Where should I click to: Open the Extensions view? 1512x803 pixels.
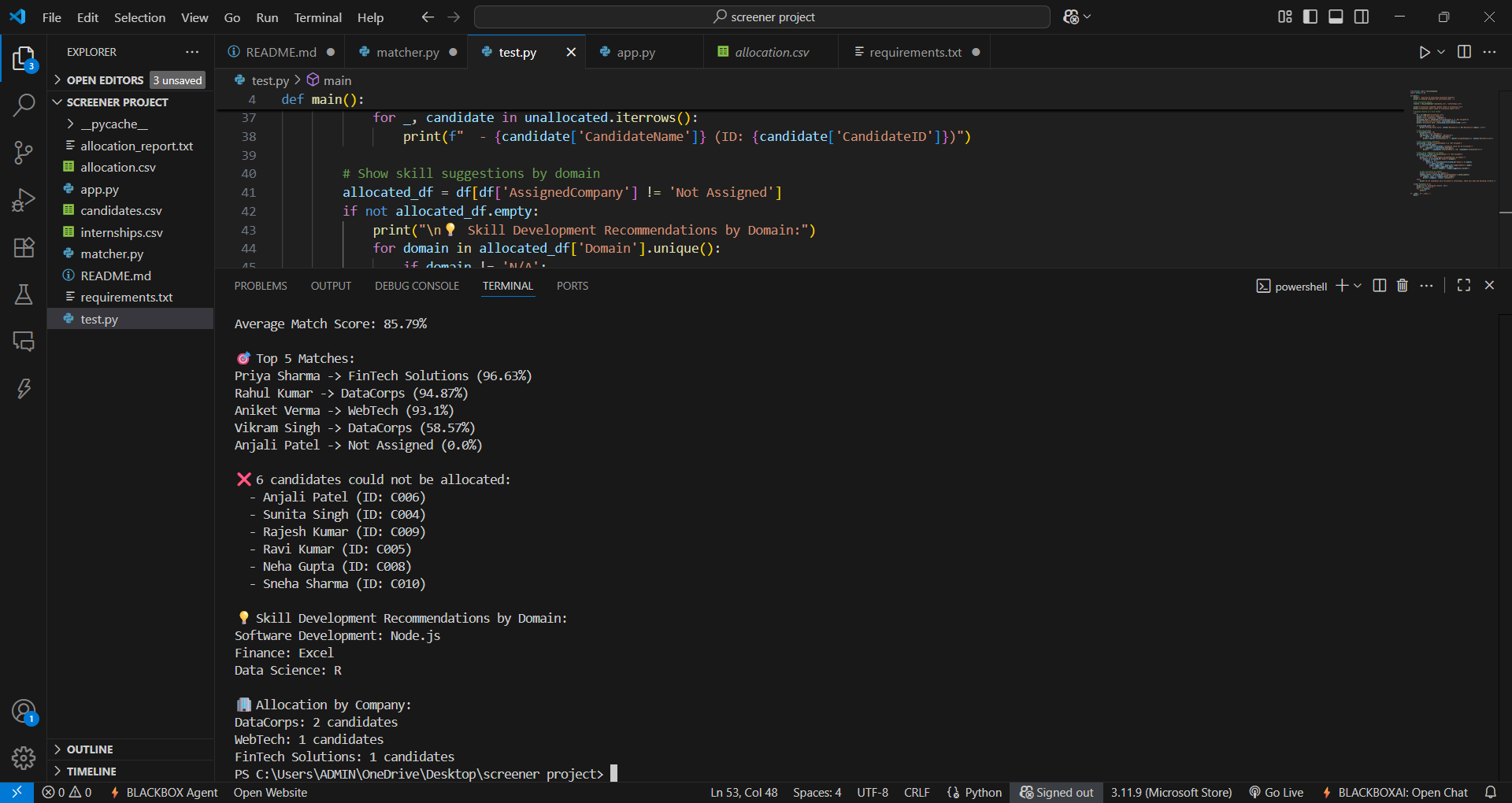[24, 247]
